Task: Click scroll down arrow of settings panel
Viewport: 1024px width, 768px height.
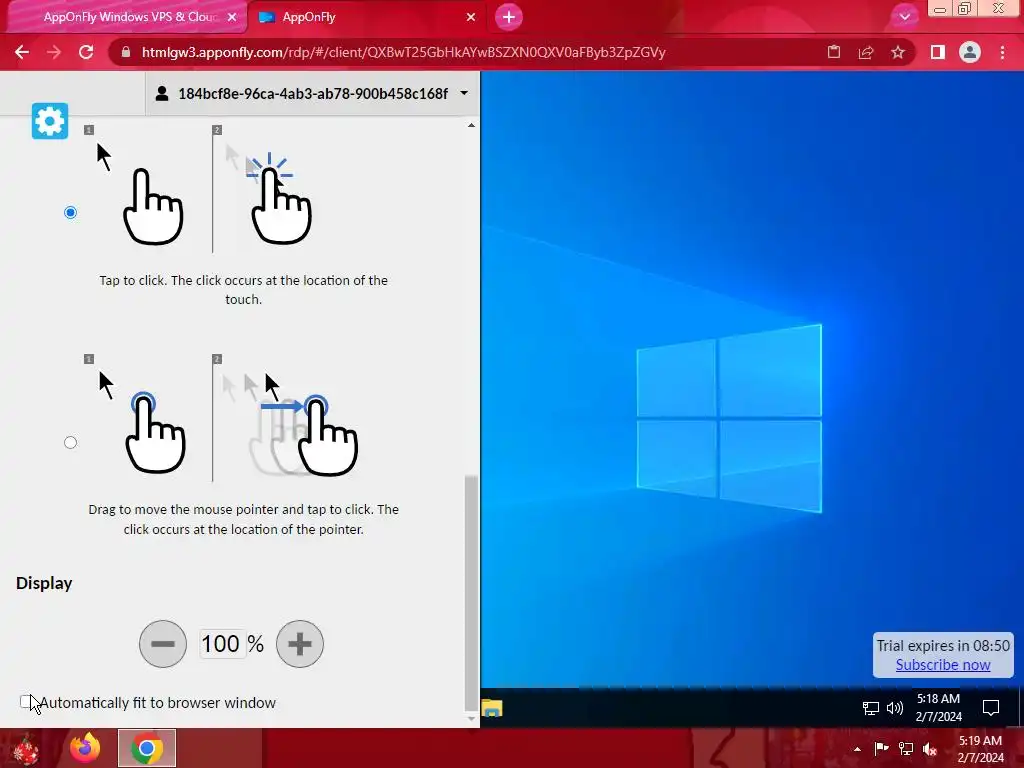Action: click(x=472, y=718)
